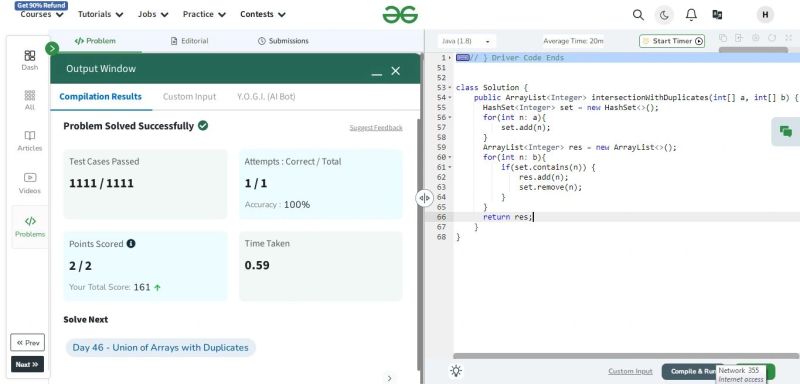The width and height of the screenshot is (800, 384).
Task: Collapse code fold arrow at line 53
Action: [449, 88]
